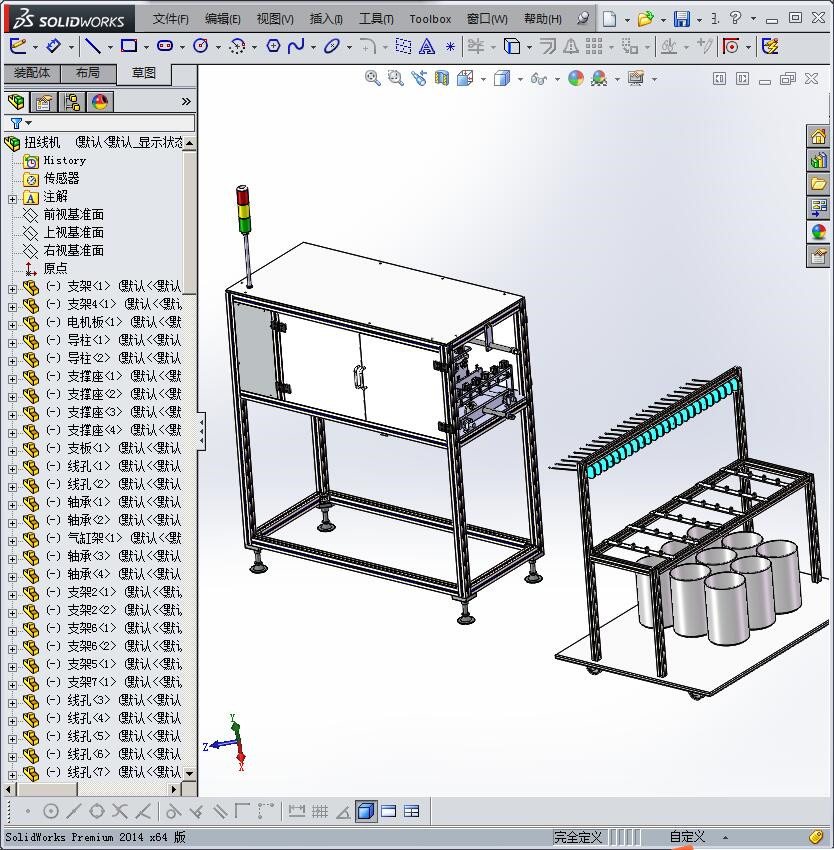Open the 编辑(E) menu
This screenshot has height=850, width=834.
coord(222,19)
